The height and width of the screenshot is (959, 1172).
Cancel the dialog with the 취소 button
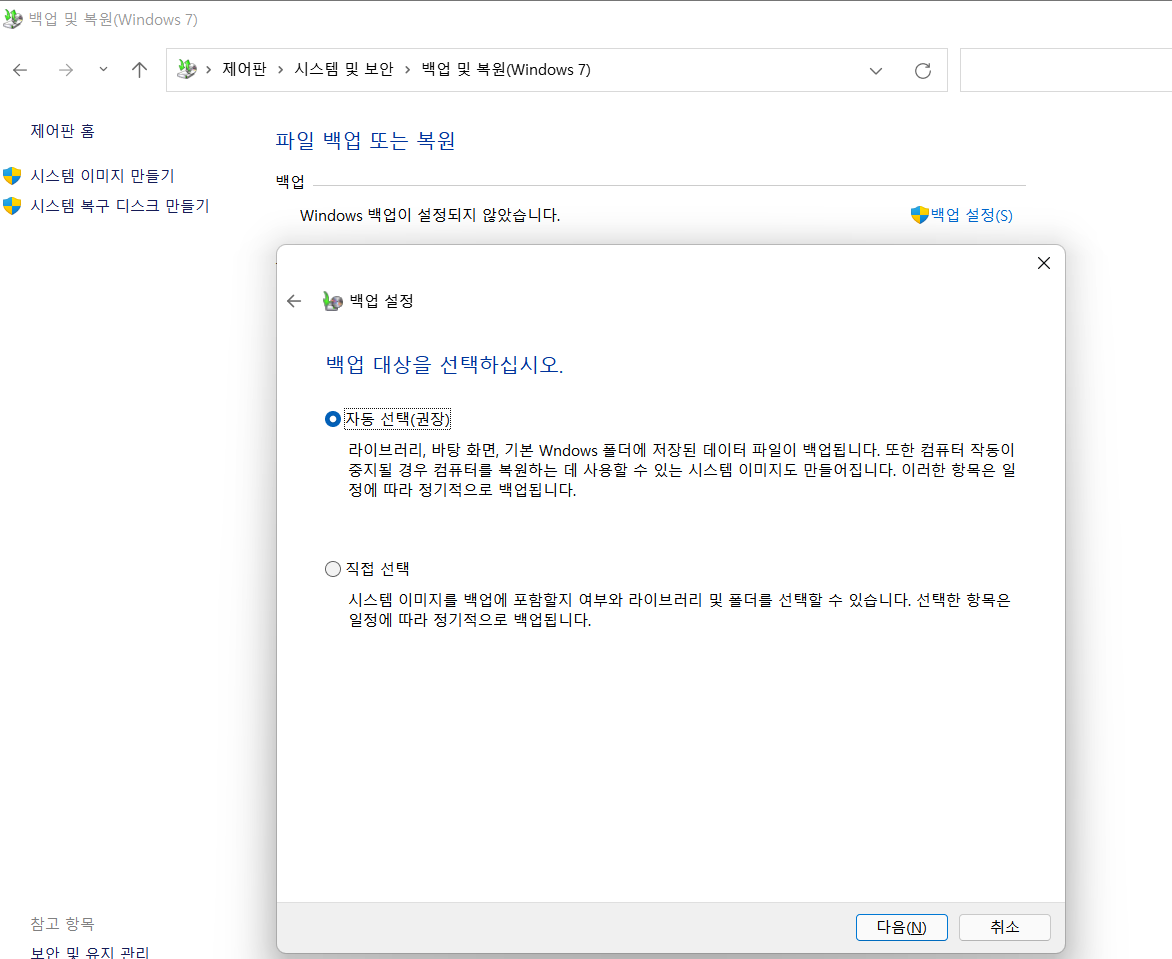[x=1004, y=927]
